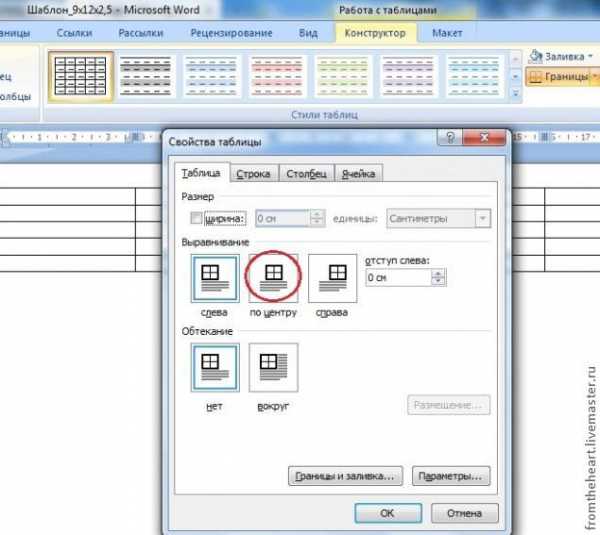Image resolution: width=600 pixels, height=535 pixels.
Task: Click the dialog help question mark icon
Action: 454,141
